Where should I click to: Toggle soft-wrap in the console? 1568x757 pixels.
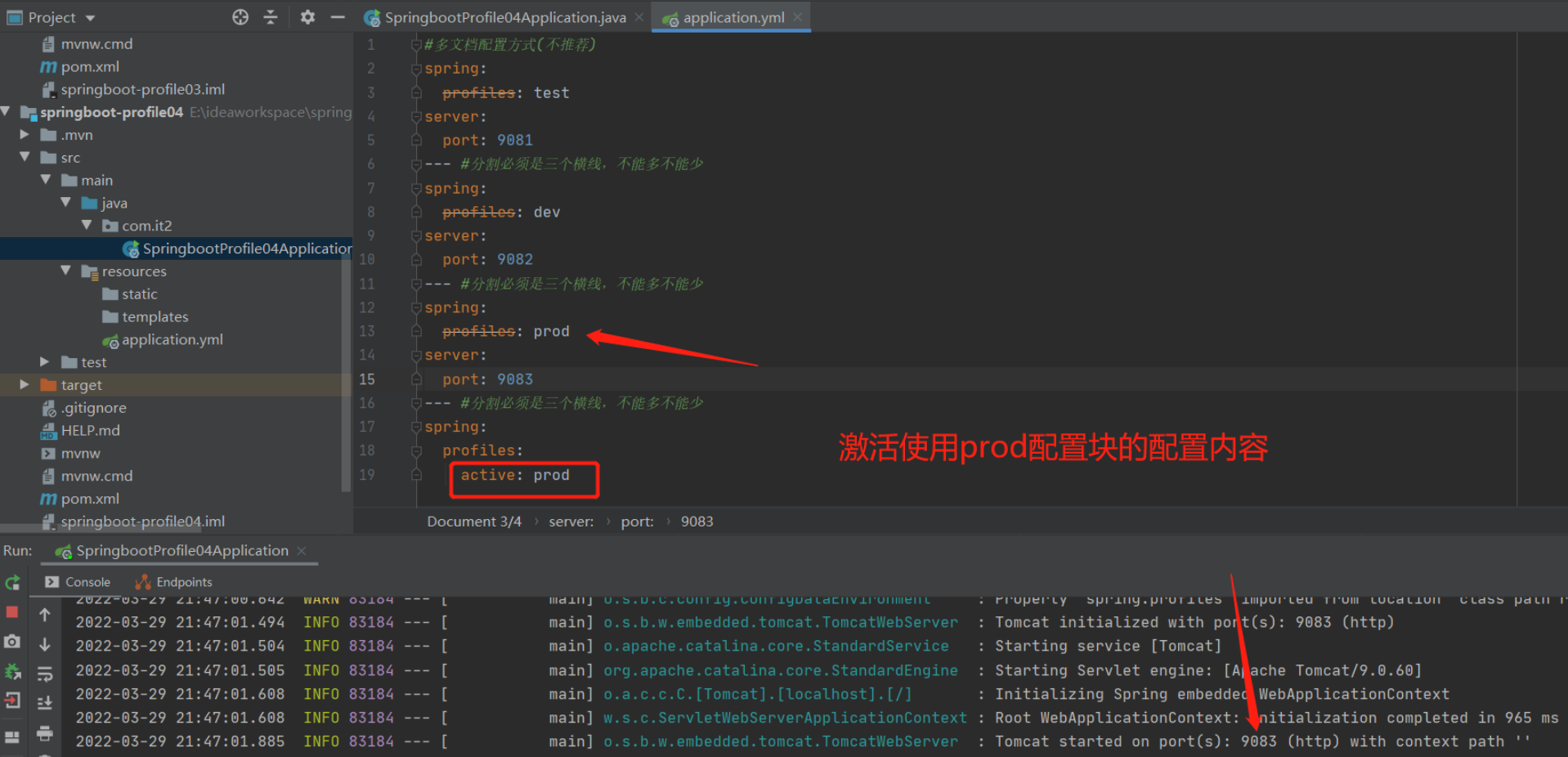point(45,674)
